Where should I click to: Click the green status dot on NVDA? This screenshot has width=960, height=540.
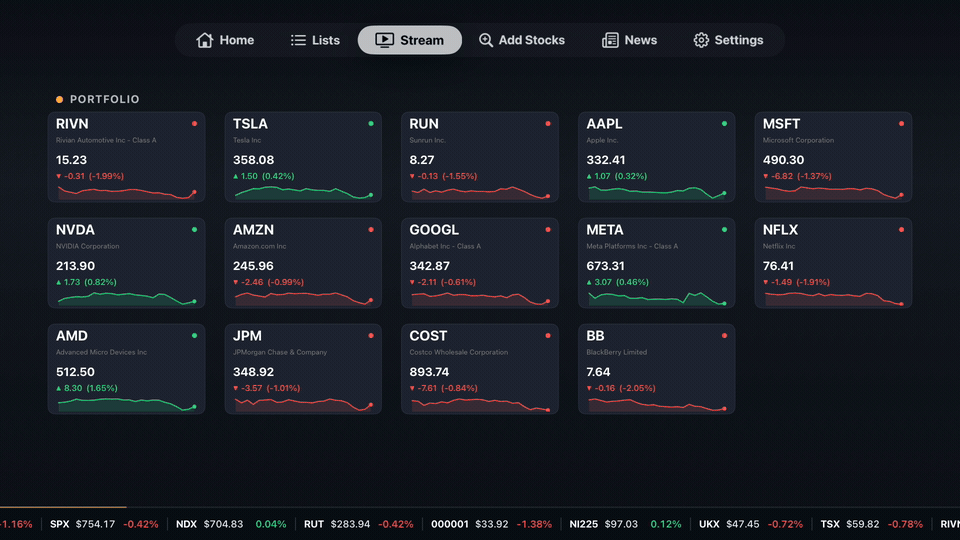[x=194, y=230]
